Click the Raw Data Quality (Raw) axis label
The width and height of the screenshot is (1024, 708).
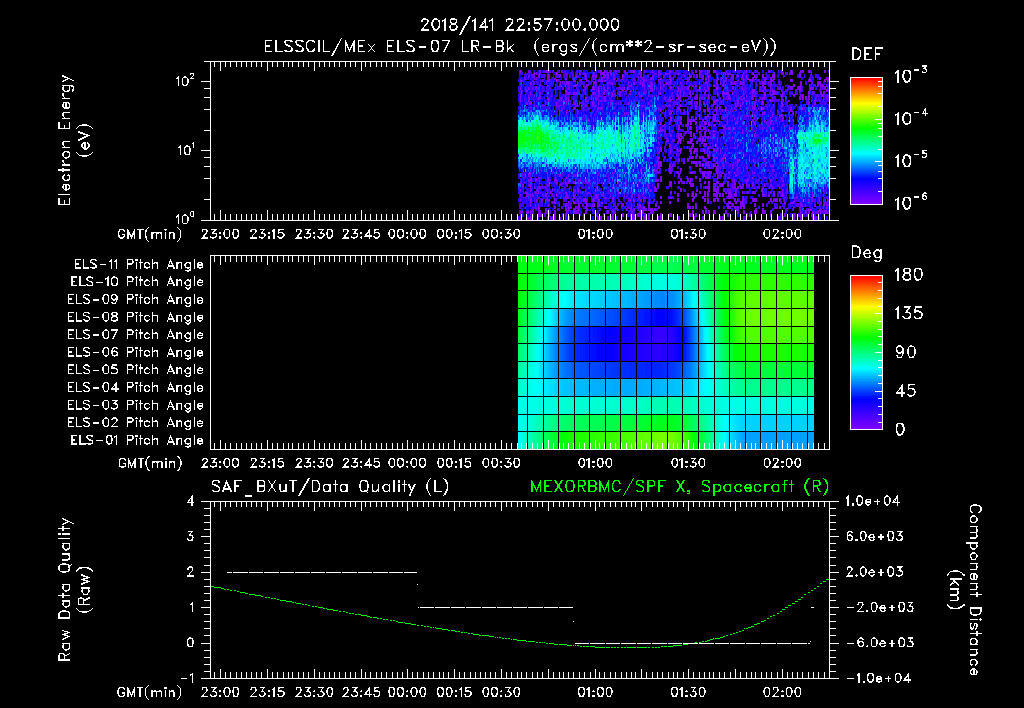[x=74, y=590]
